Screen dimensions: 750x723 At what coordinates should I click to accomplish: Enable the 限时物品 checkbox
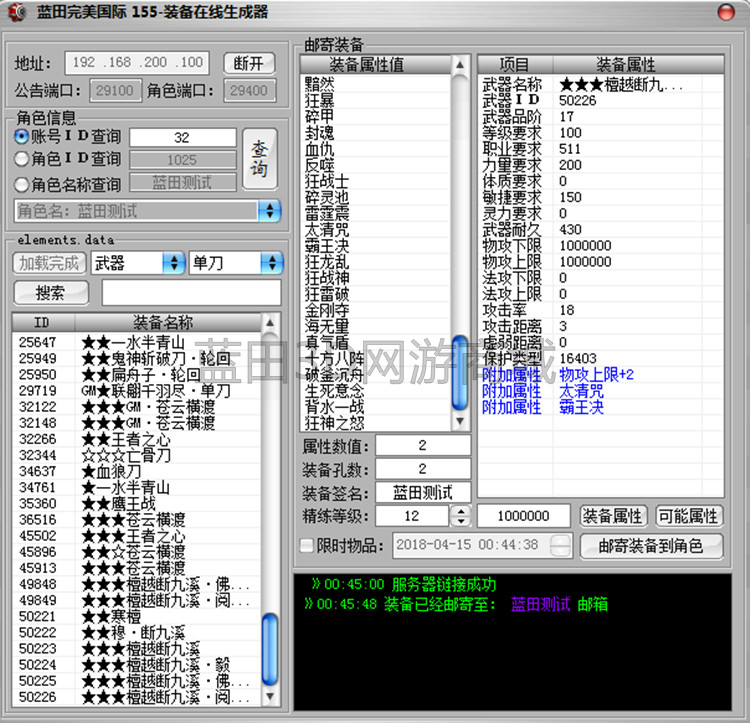[307, 545]
